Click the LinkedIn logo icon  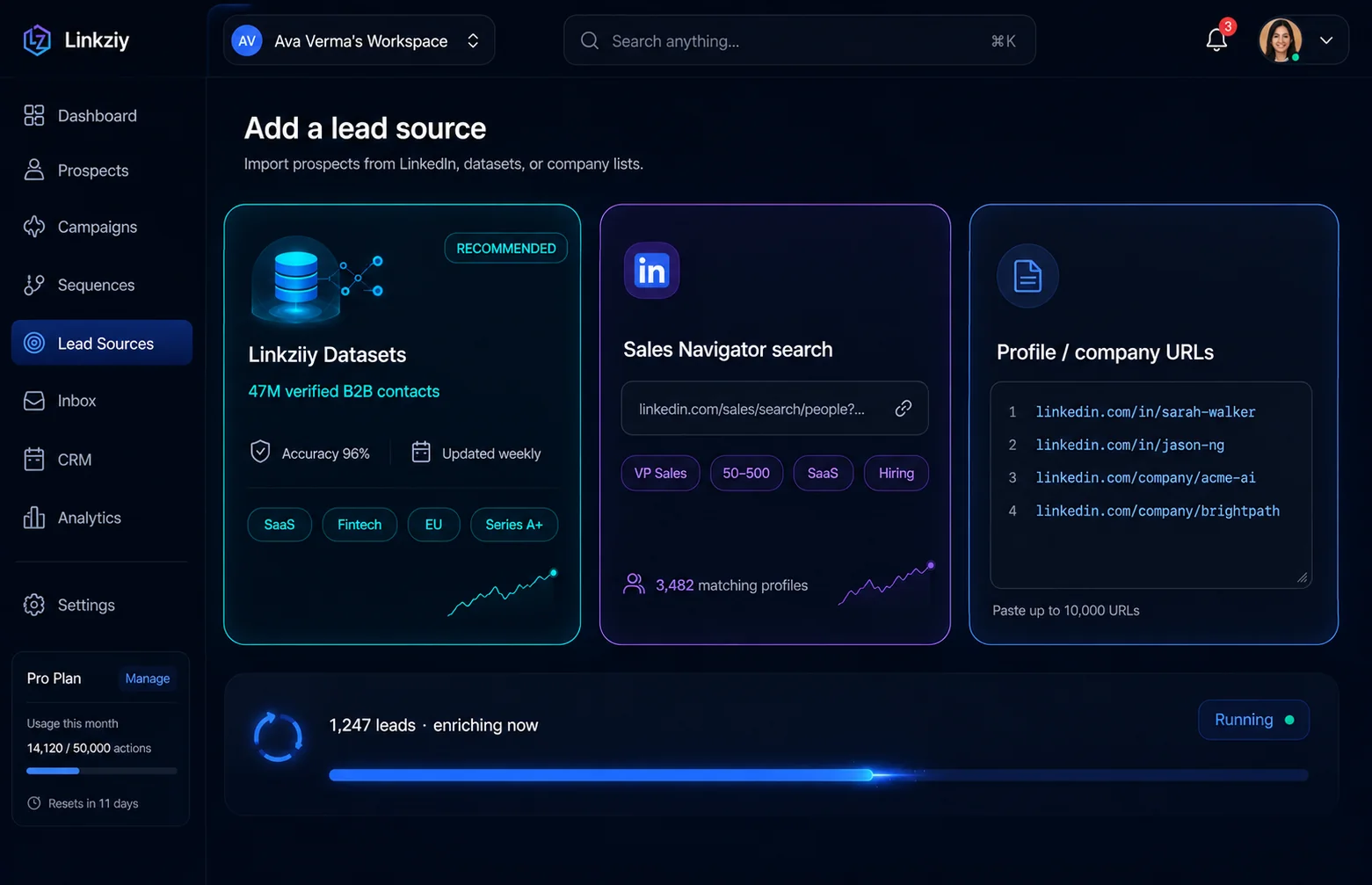coord(651,271)
